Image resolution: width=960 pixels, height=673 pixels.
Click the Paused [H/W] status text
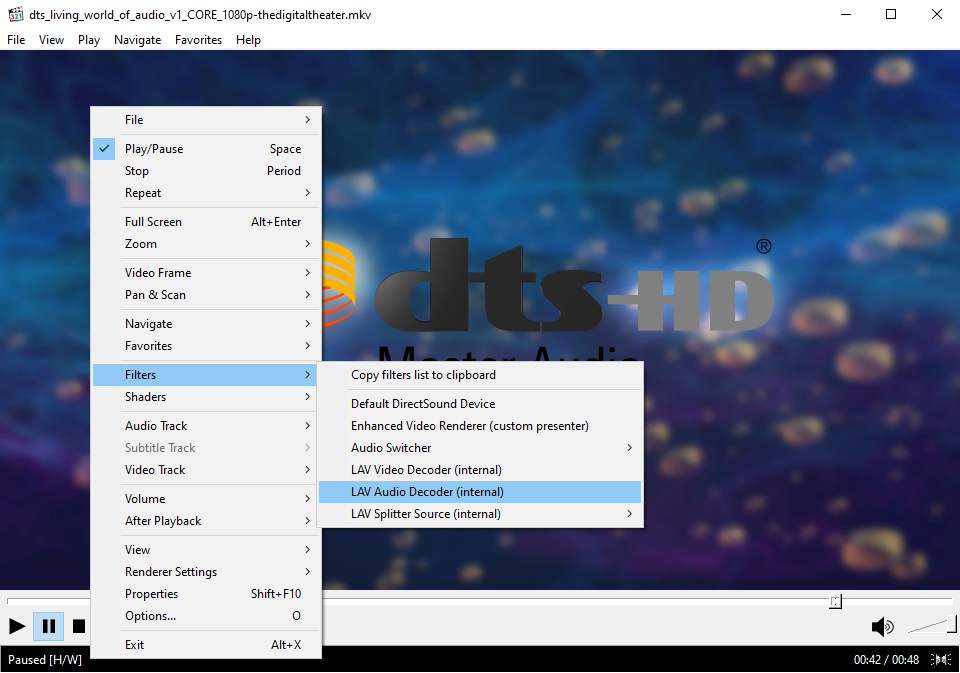point(45,660)
